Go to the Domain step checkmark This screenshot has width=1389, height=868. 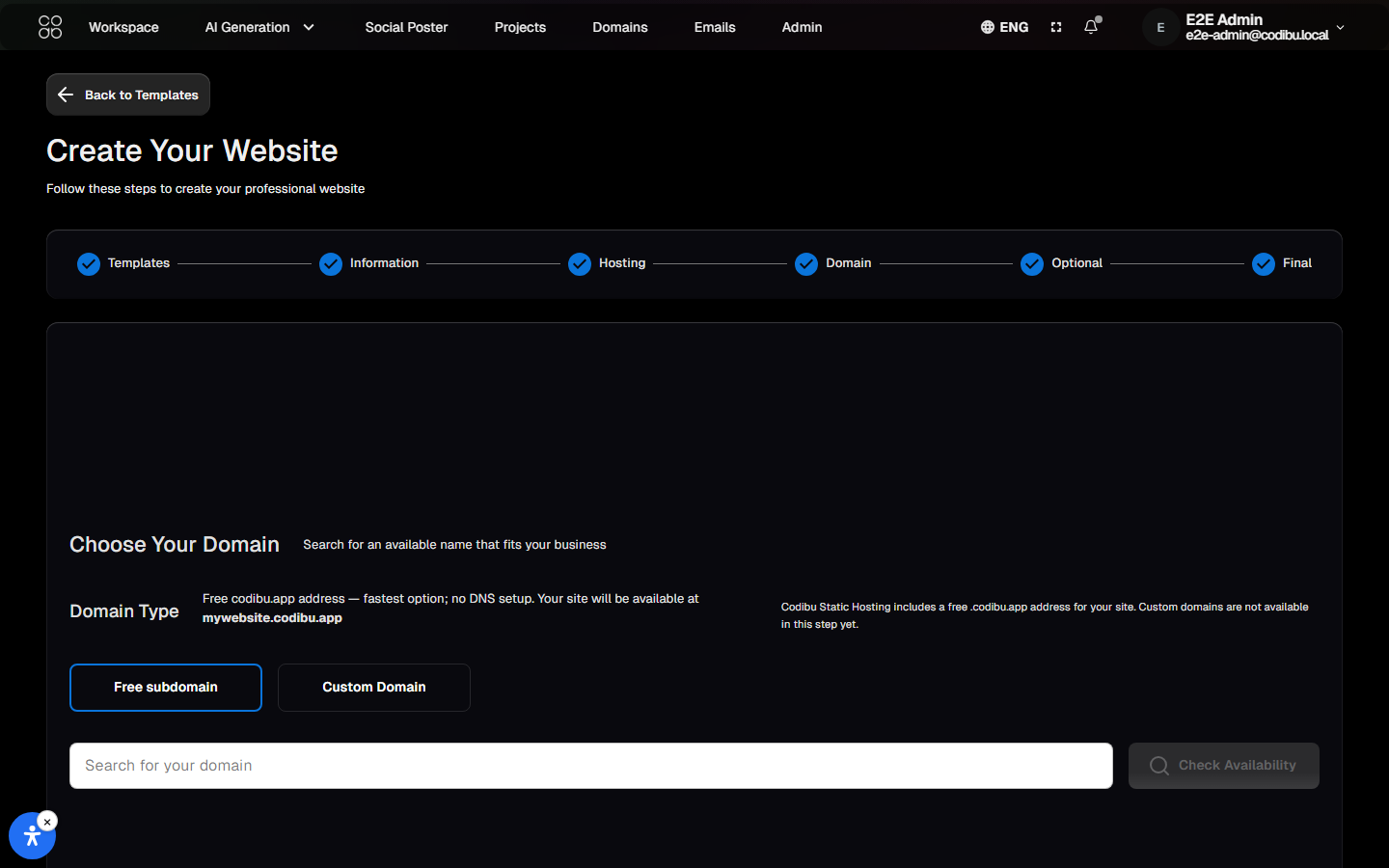[x=806, y=263]
